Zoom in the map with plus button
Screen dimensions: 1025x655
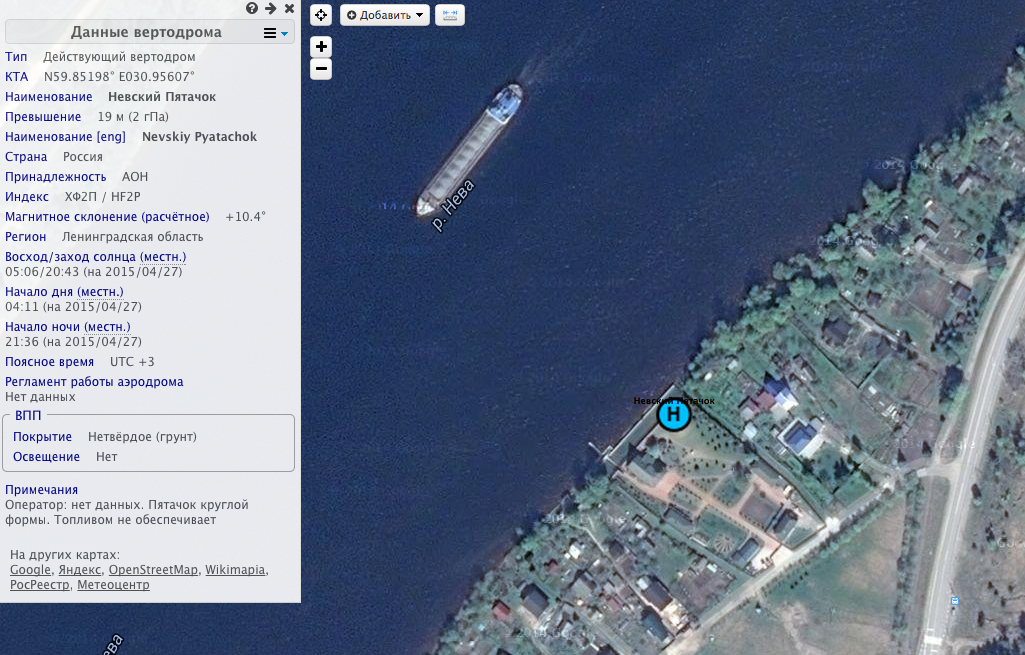click(321, 47)
